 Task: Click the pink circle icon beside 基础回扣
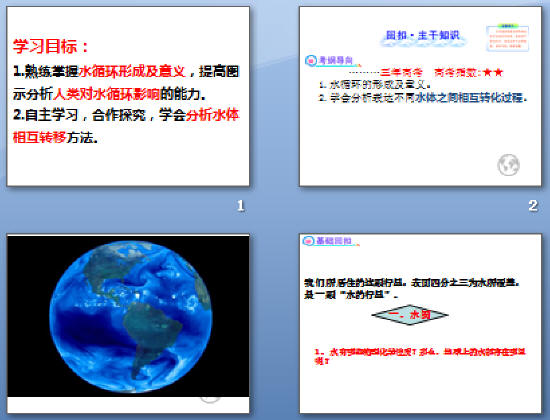click(308, 241)
